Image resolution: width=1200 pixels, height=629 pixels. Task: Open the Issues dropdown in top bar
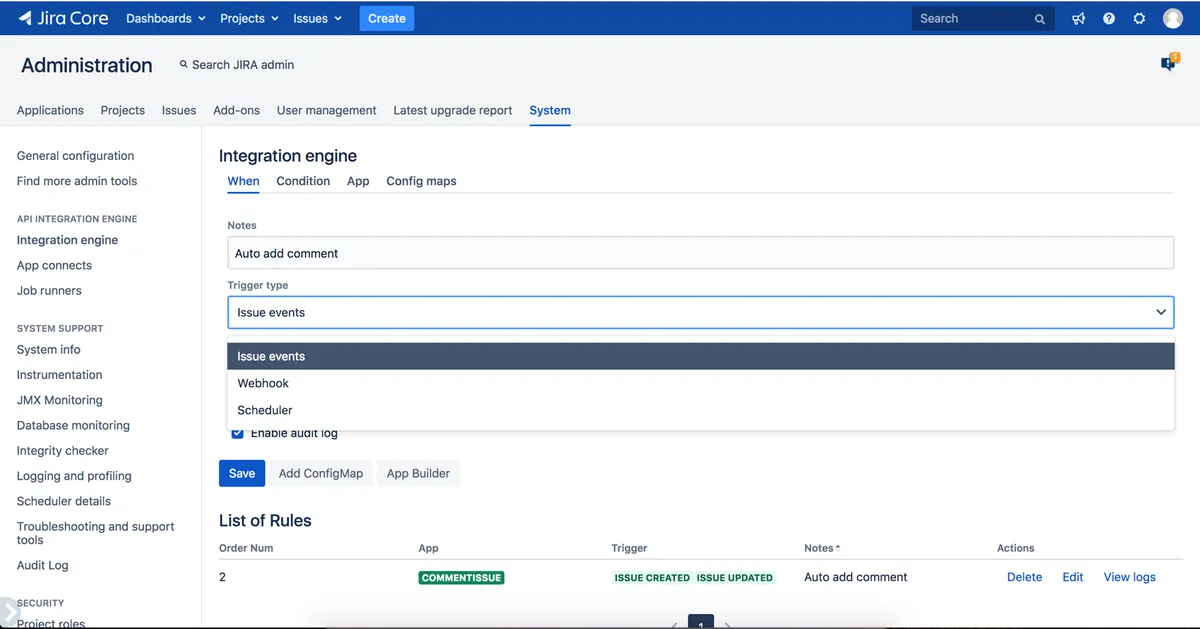(318, 18)
